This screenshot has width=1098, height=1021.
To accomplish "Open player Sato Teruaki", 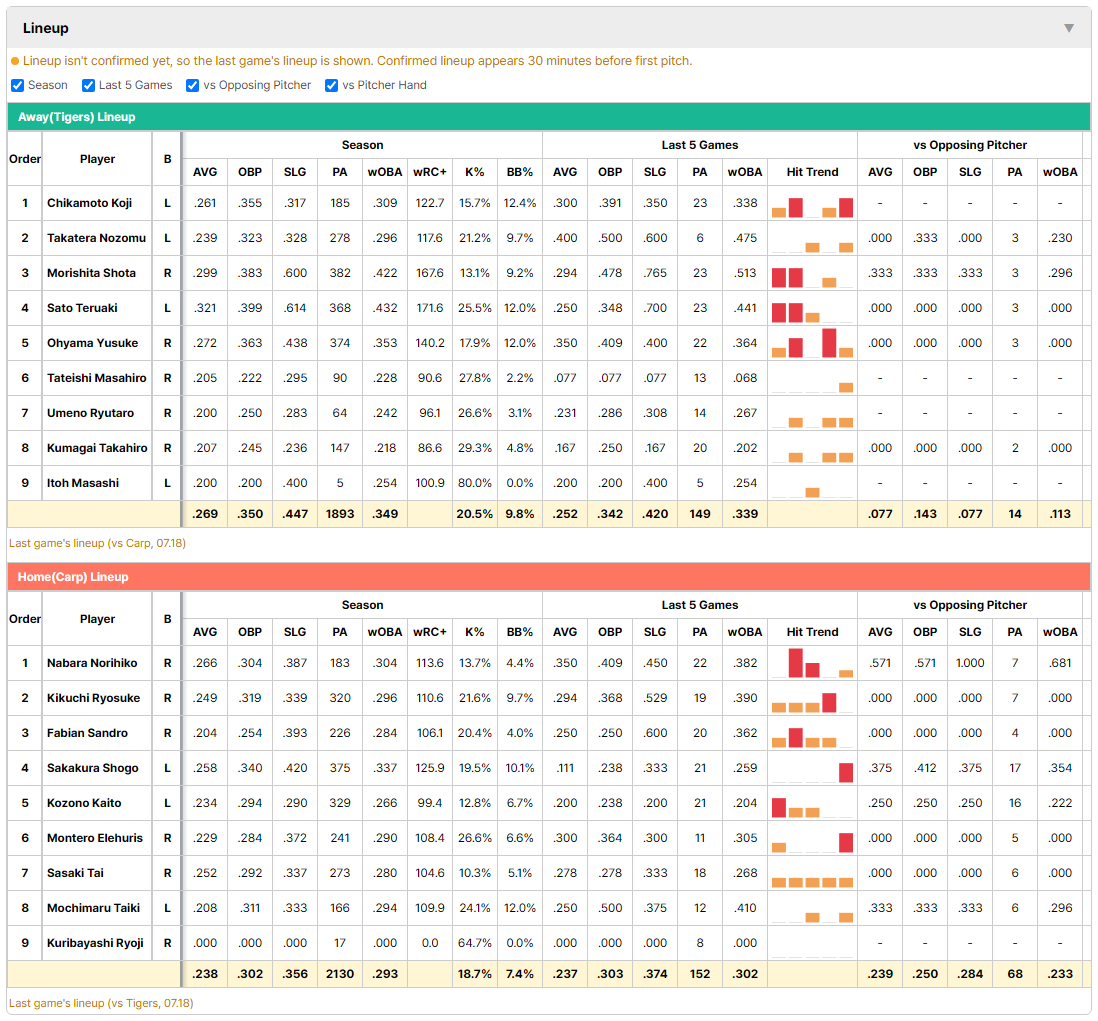I will point(82,308).
